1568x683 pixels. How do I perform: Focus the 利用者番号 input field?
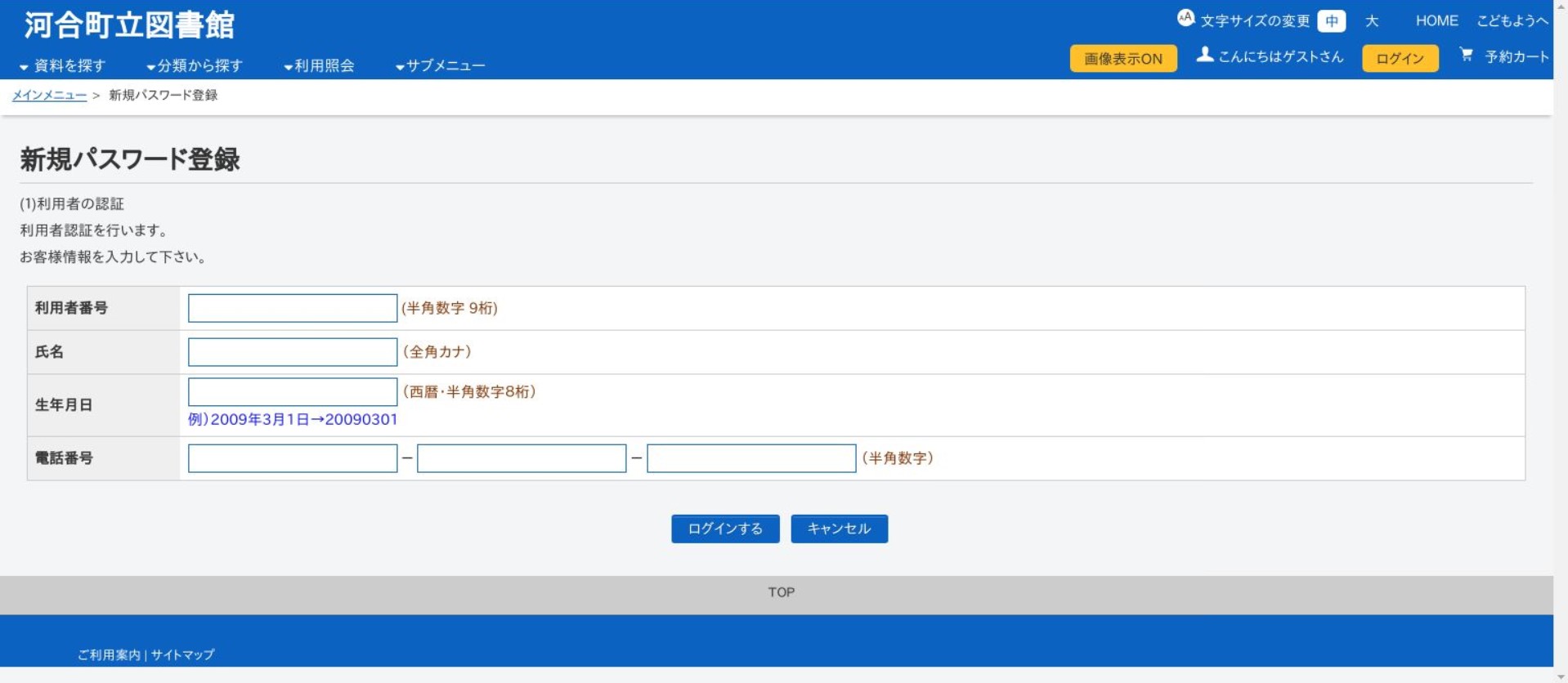click(293, 308)
